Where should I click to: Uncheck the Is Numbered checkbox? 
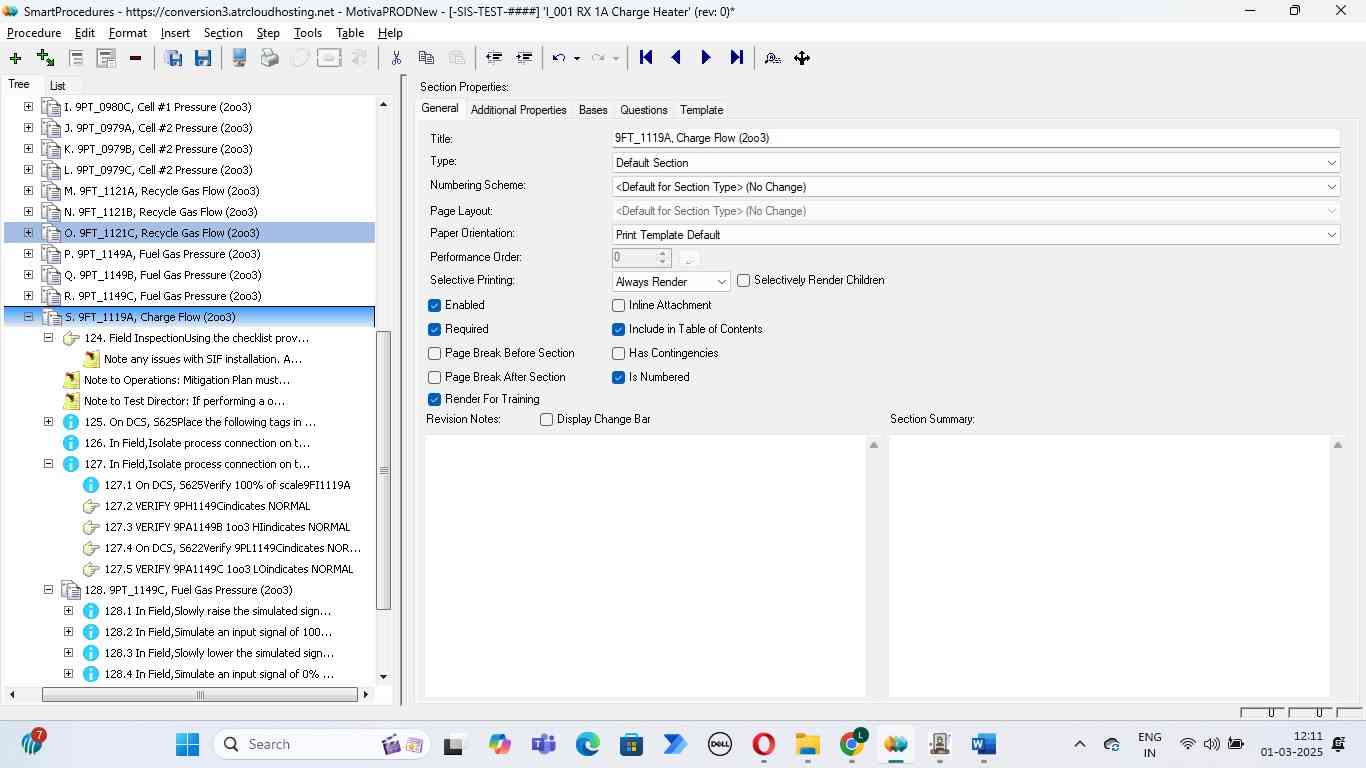618,377
